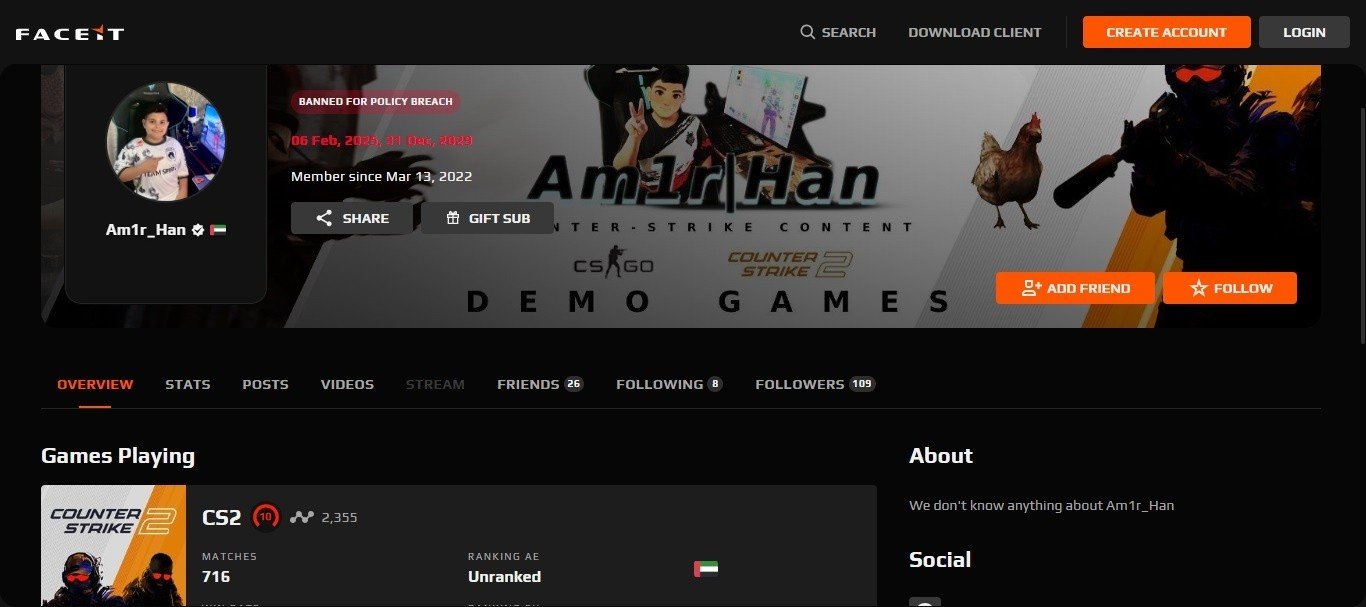The image size is (1366, 607).
Task: Switch to the Stats tab
Action: 188,384
